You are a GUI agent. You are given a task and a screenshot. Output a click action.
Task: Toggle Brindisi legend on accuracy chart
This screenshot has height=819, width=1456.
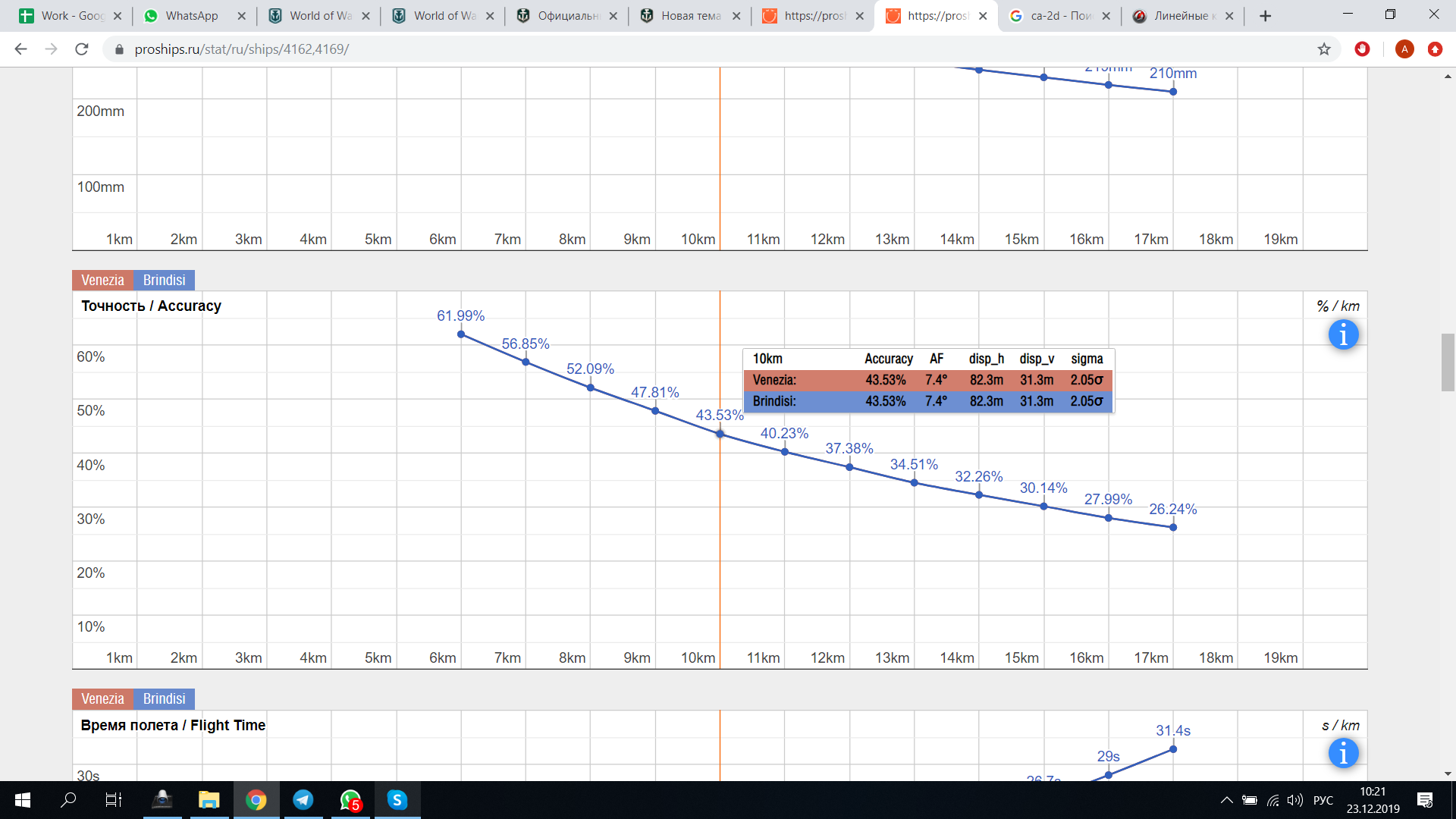click(164, 280)
